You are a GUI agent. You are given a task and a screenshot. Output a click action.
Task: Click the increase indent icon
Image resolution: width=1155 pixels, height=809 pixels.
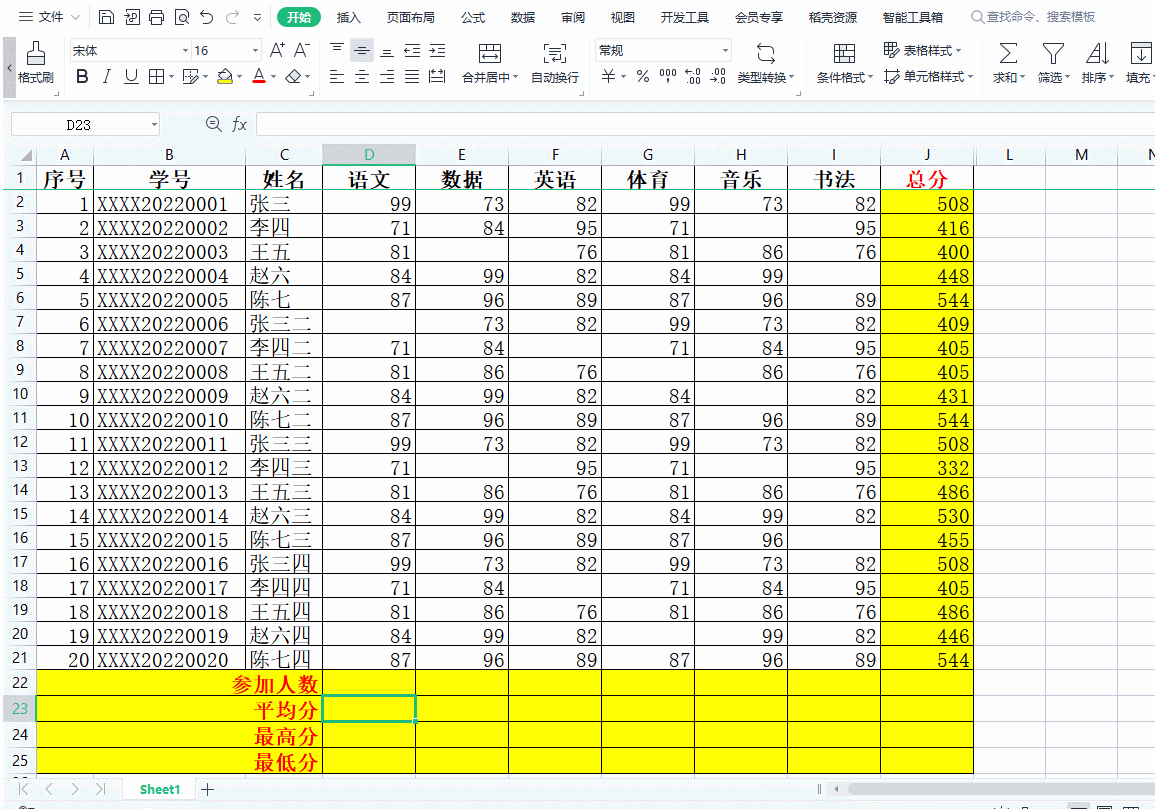(x=438, y=50)
